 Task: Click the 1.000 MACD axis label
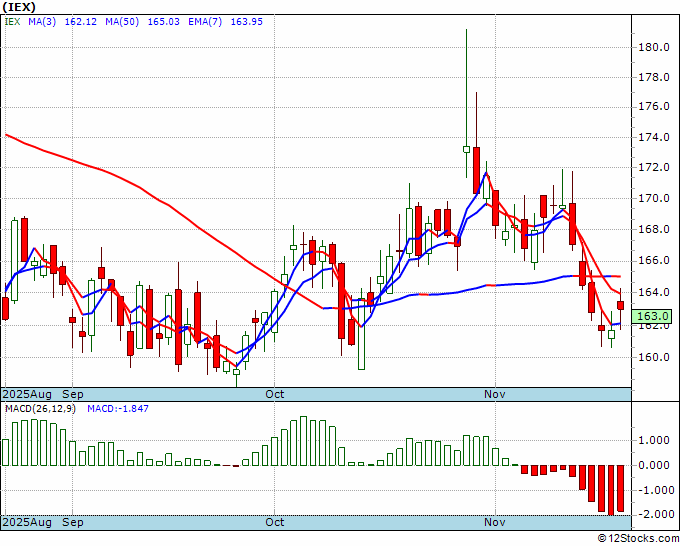656,441
